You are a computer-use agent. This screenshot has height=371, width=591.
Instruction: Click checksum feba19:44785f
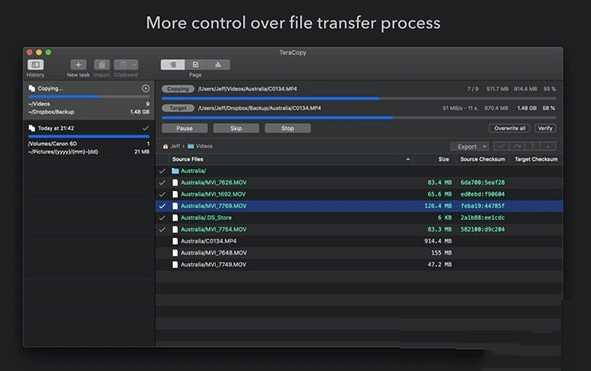(x=482, y=206)
